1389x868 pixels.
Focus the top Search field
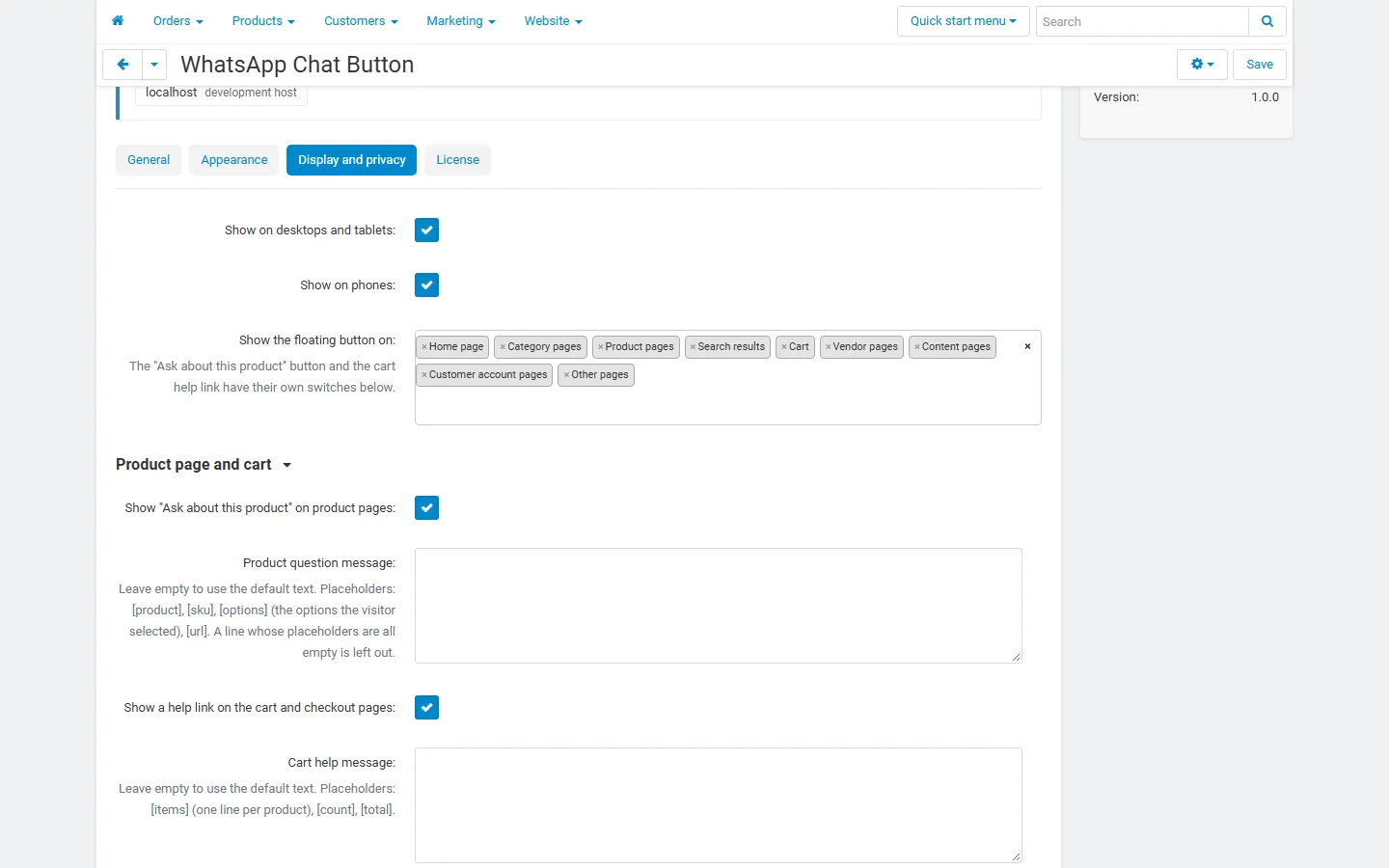[x=1142, y=21]
